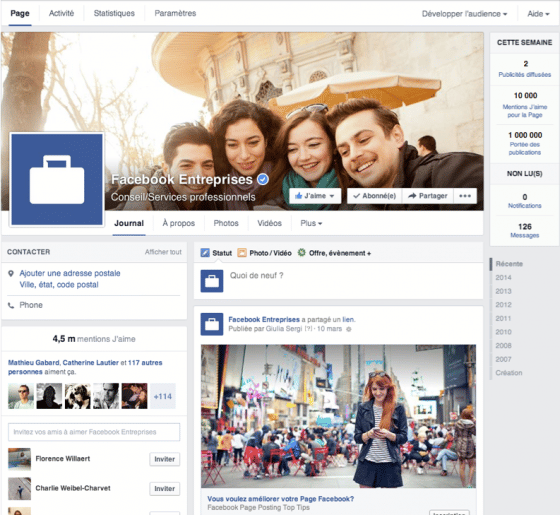Jump to 2010 in timeline
The width and height of the screenshot is (560, 515).
coord(504,332)
